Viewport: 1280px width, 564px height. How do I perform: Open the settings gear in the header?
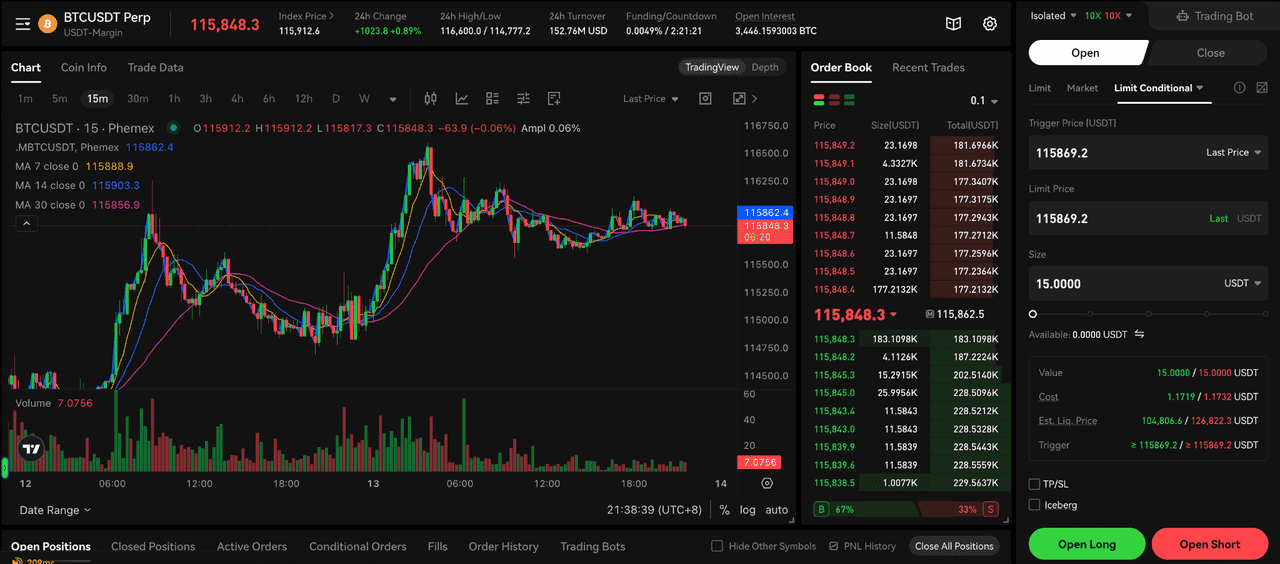pos(990,24)
